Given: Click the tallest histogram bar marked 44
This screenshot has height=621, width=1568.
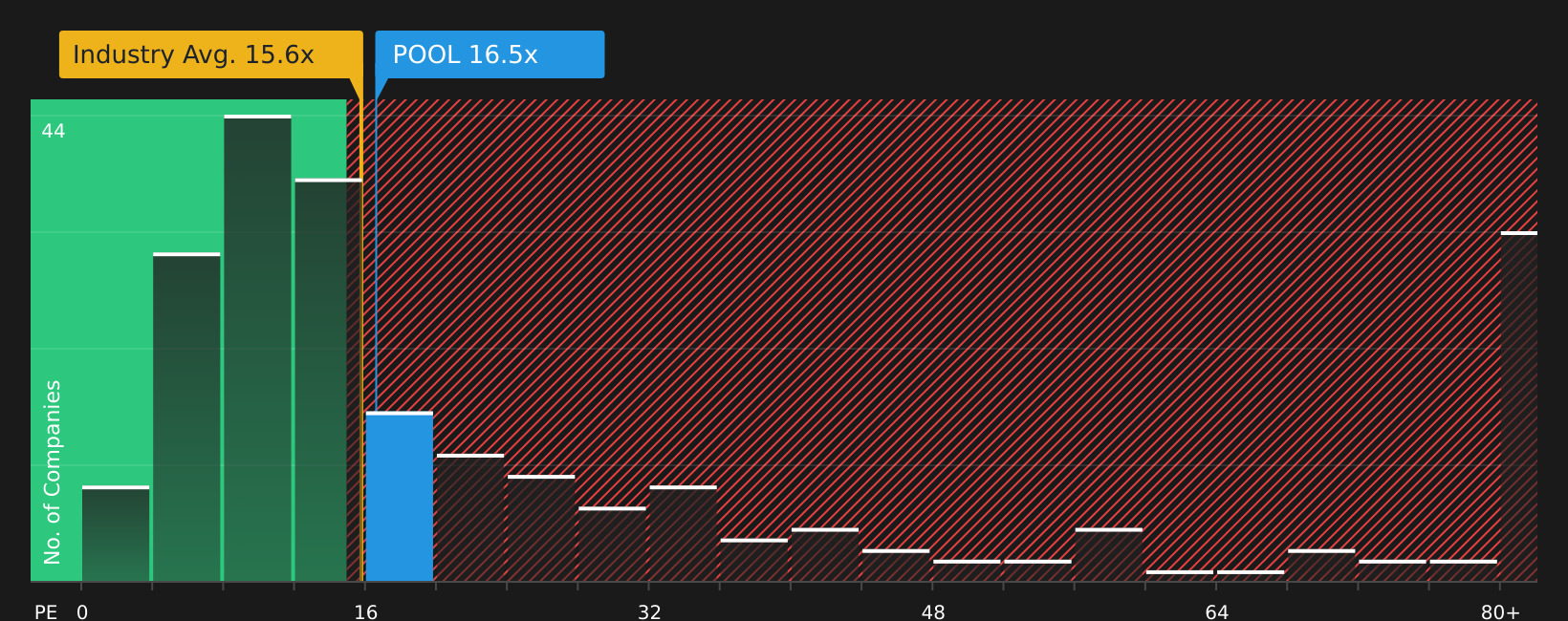Looking at the screenshot, I should tap(257, 348).
